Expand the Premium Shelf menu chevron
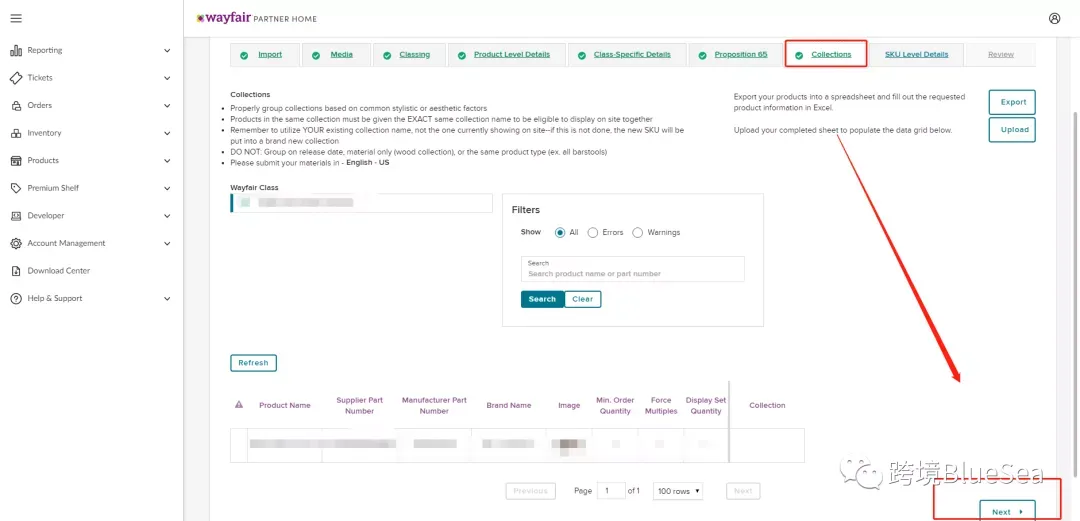 pos(167,188)
